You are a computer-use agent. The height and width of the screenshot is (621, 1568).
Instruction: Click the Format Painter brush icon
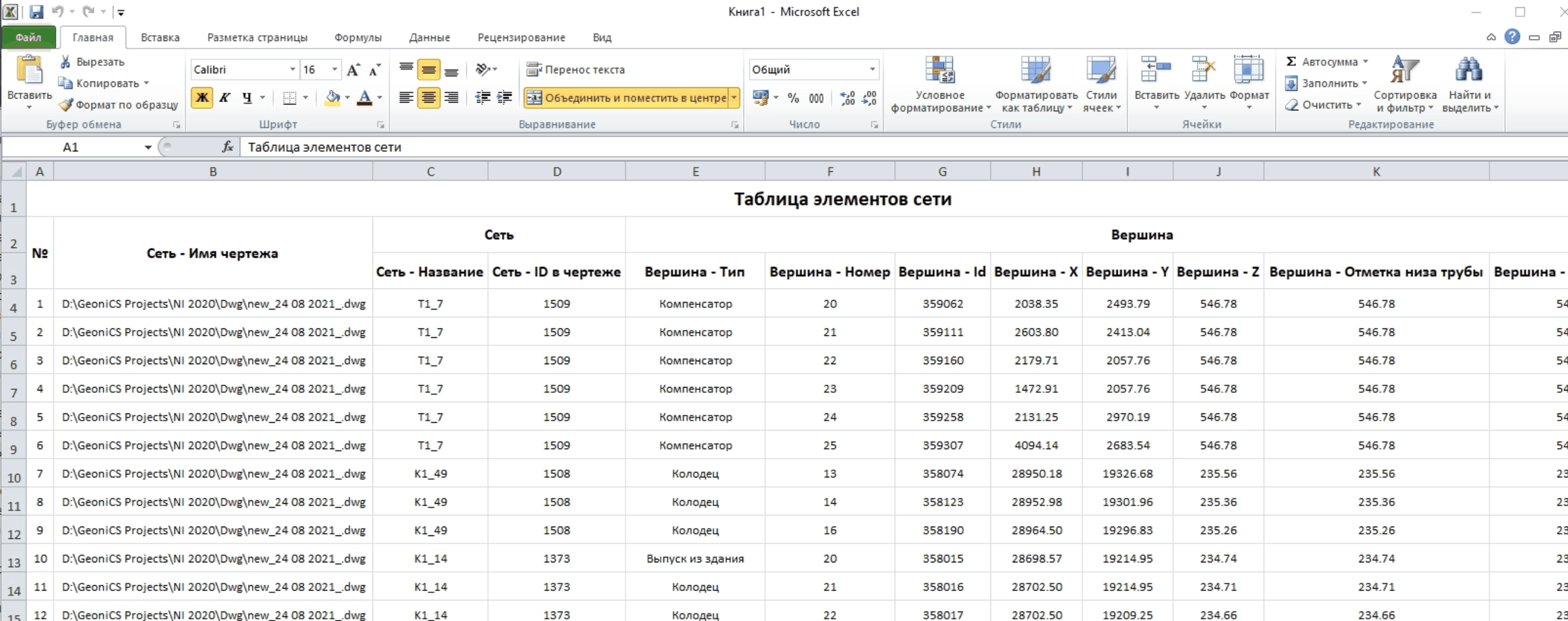click(x=66, y=105)
